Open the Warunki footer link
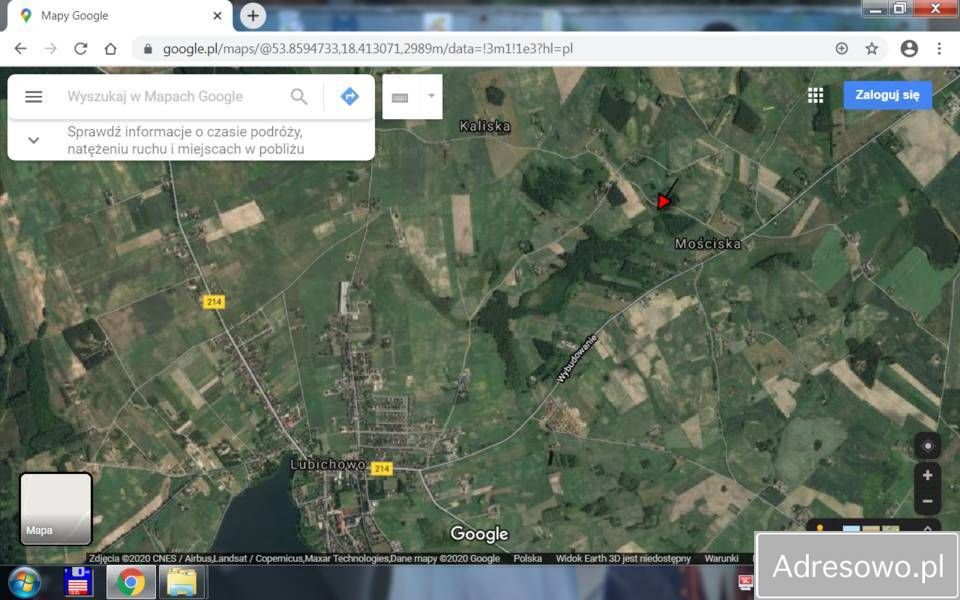The height and width of the screenshot is (600, 960). 721,558
